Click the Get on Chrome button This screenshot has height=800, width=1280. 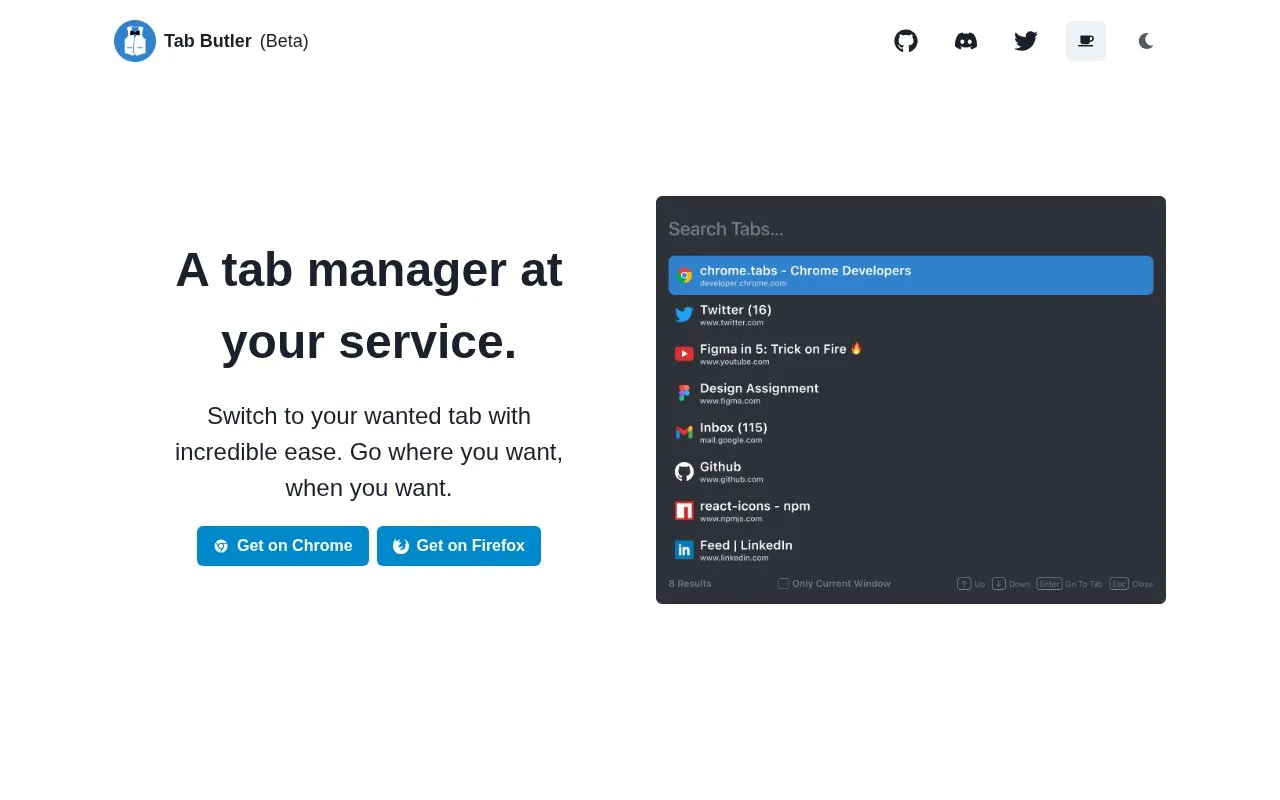283,546
